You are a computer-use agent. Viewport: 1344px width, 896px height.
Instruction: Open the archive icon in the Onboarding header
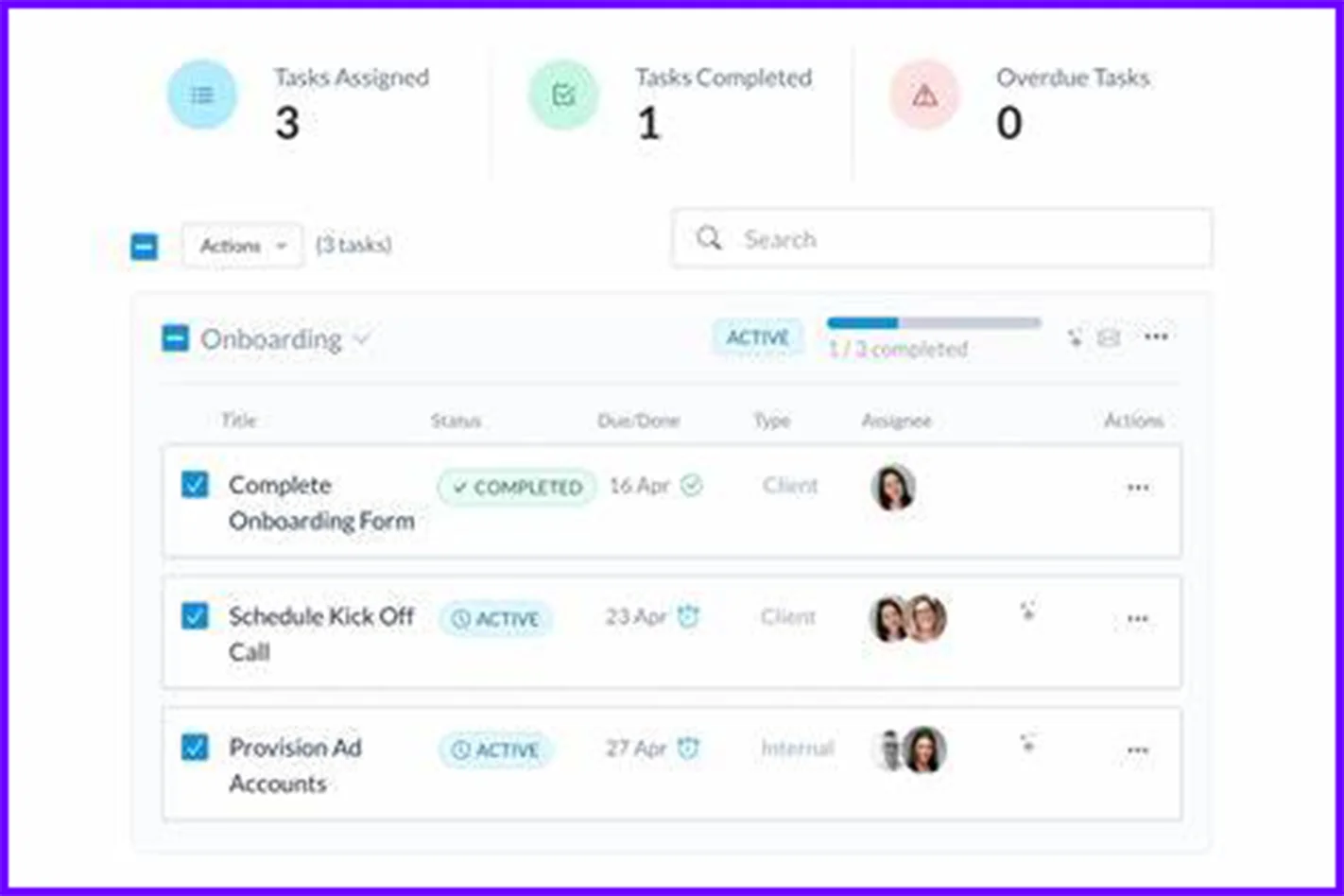(x=1108, y=336)
